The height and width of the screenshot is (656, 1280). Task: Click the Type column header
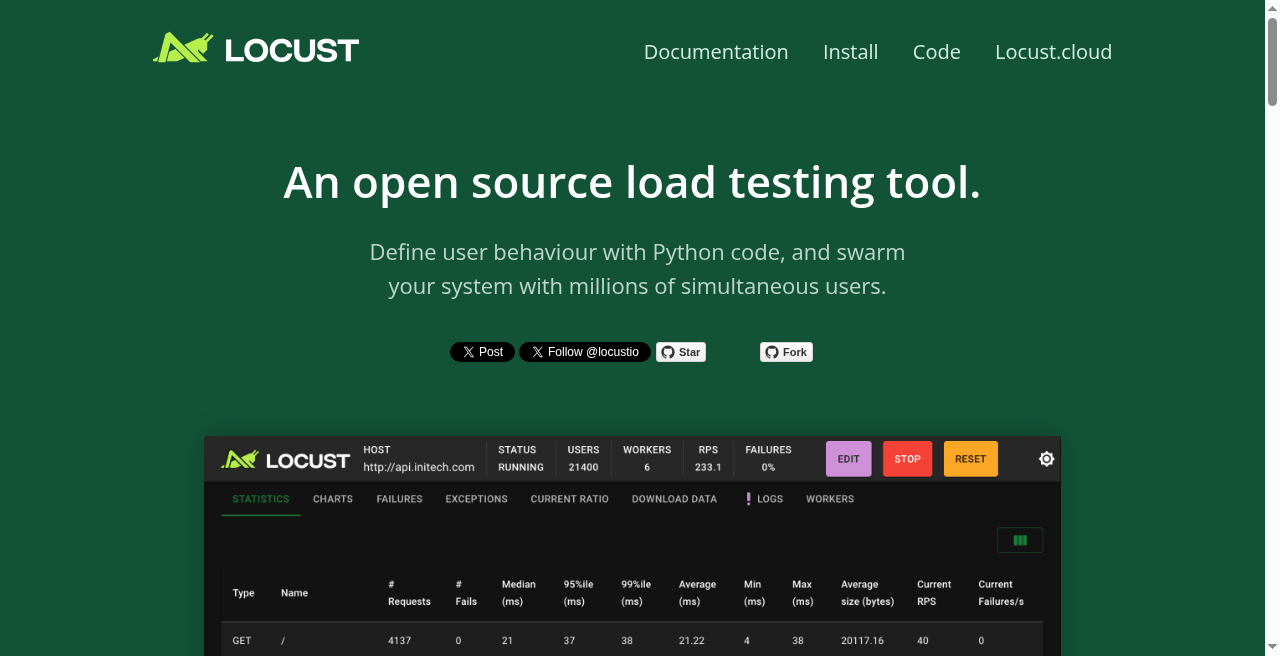point(244,593)
